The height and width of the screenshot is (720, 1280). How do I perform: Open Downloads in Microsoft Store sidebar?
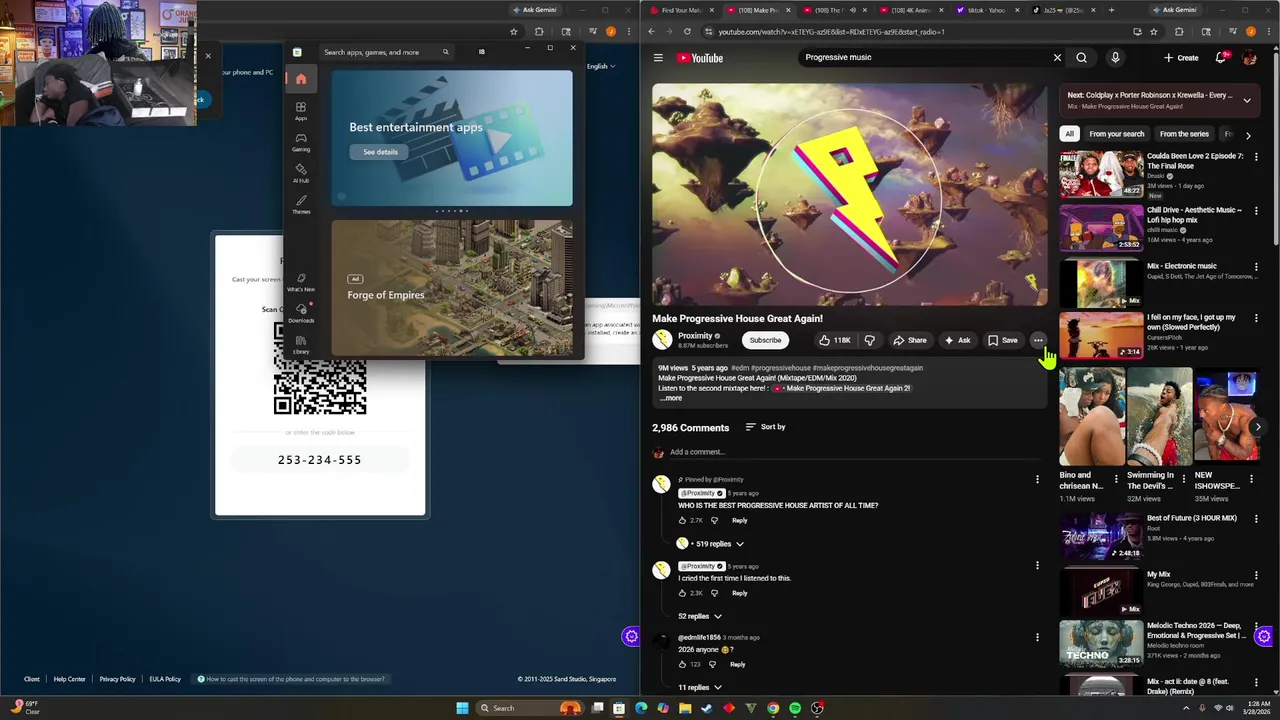pyautogui.click(x=300, y=313)
